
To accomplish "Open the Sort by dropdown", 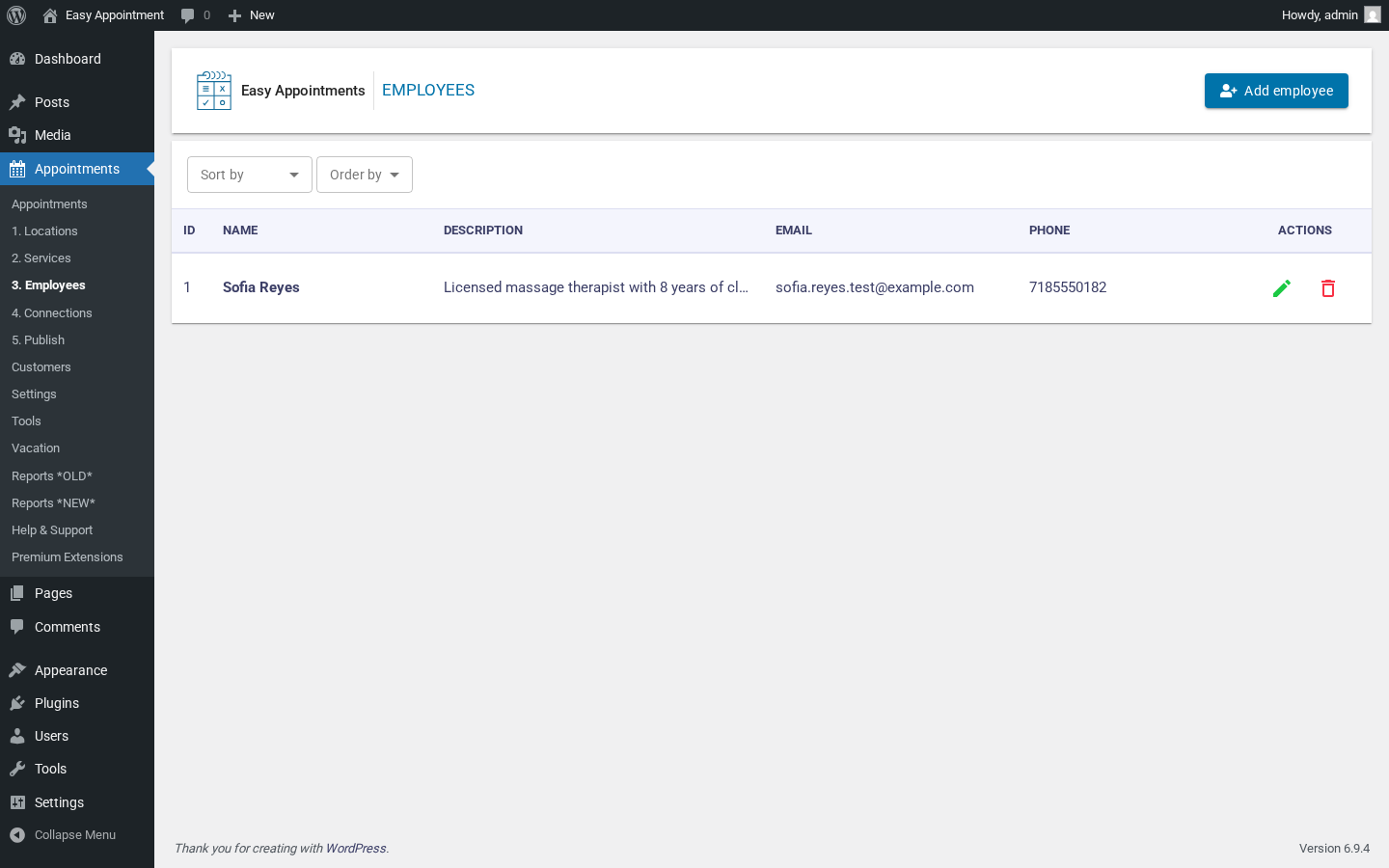I will click(x=250, y=175).
